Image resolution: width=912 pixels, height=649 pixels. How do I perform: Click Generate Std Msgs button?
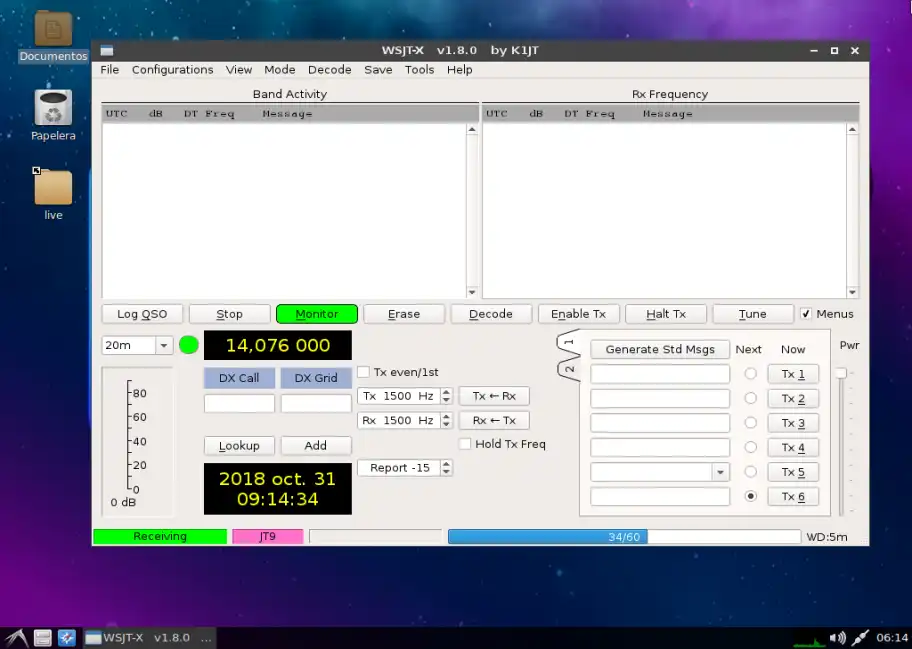click(660, 350)
